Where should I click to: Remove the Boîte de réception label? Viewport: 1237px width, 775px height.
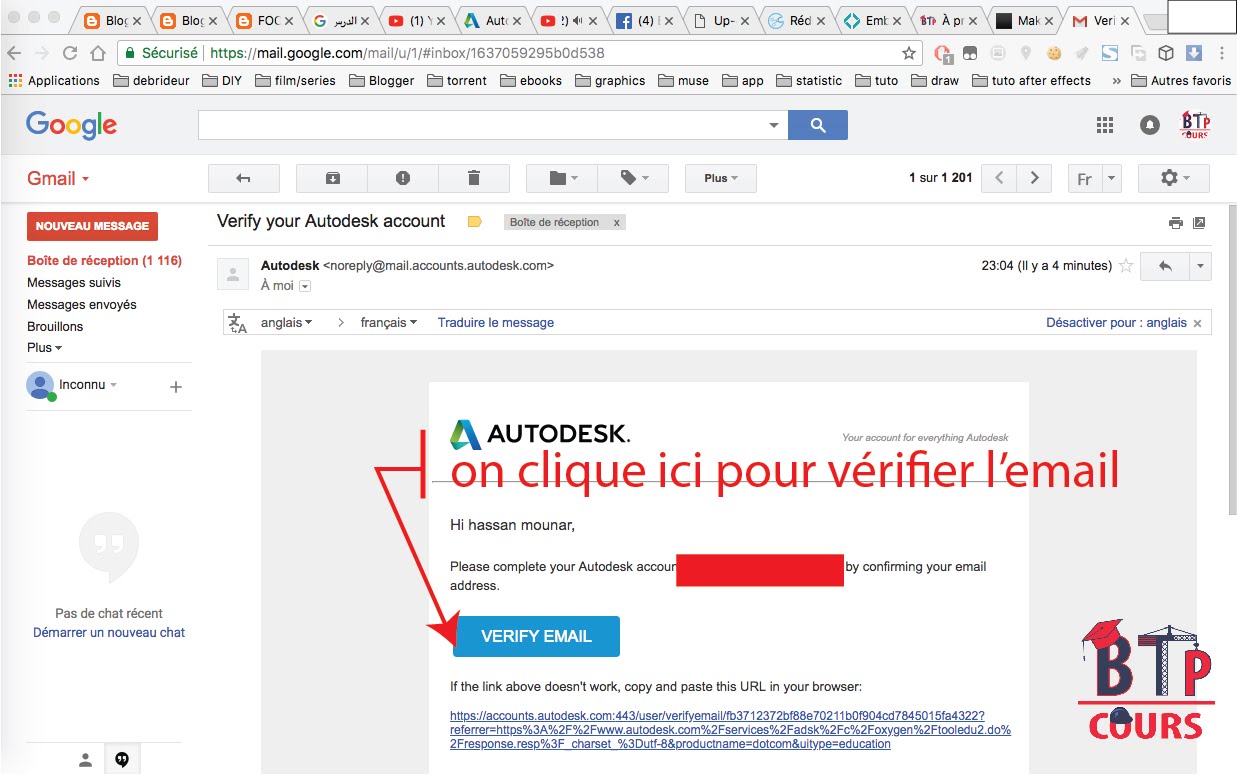pyautogui.click(x=616, y=223)
